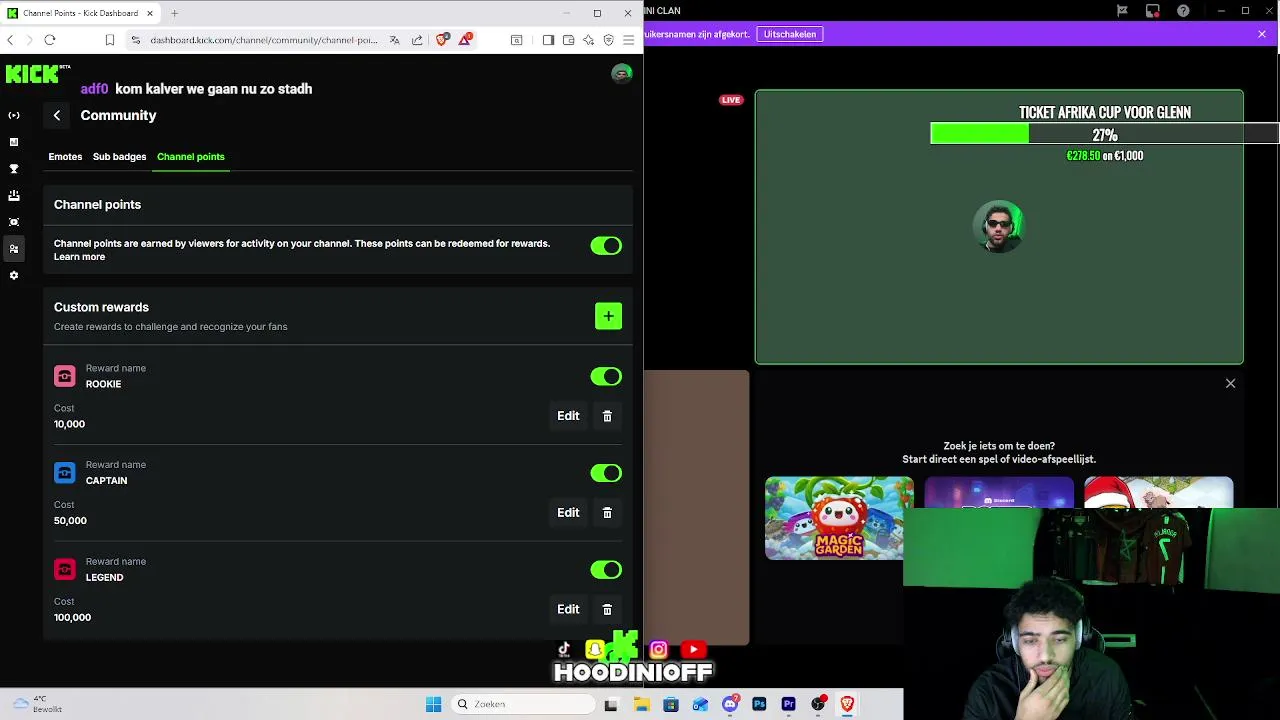1280x720 pixels.
Task: Edit the ROOKIE reward
Action: click(x=568, y=416)
